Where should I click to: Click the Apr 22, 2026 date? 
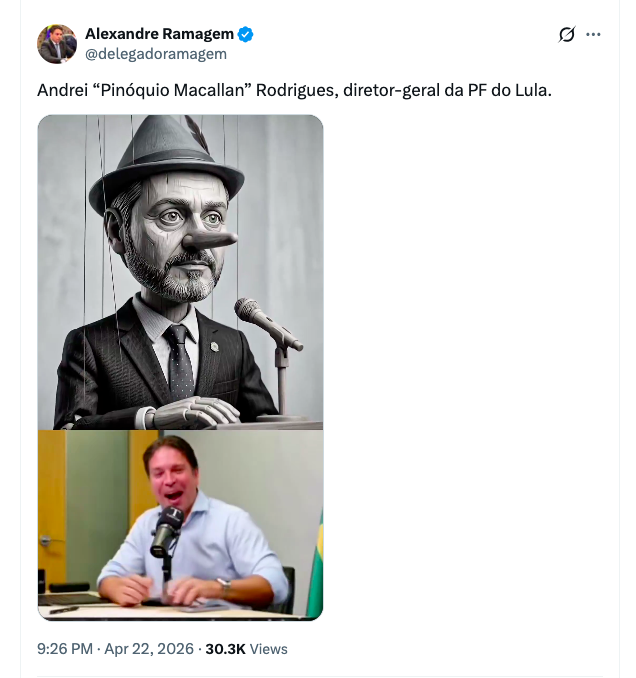click(x=148, y=649)
